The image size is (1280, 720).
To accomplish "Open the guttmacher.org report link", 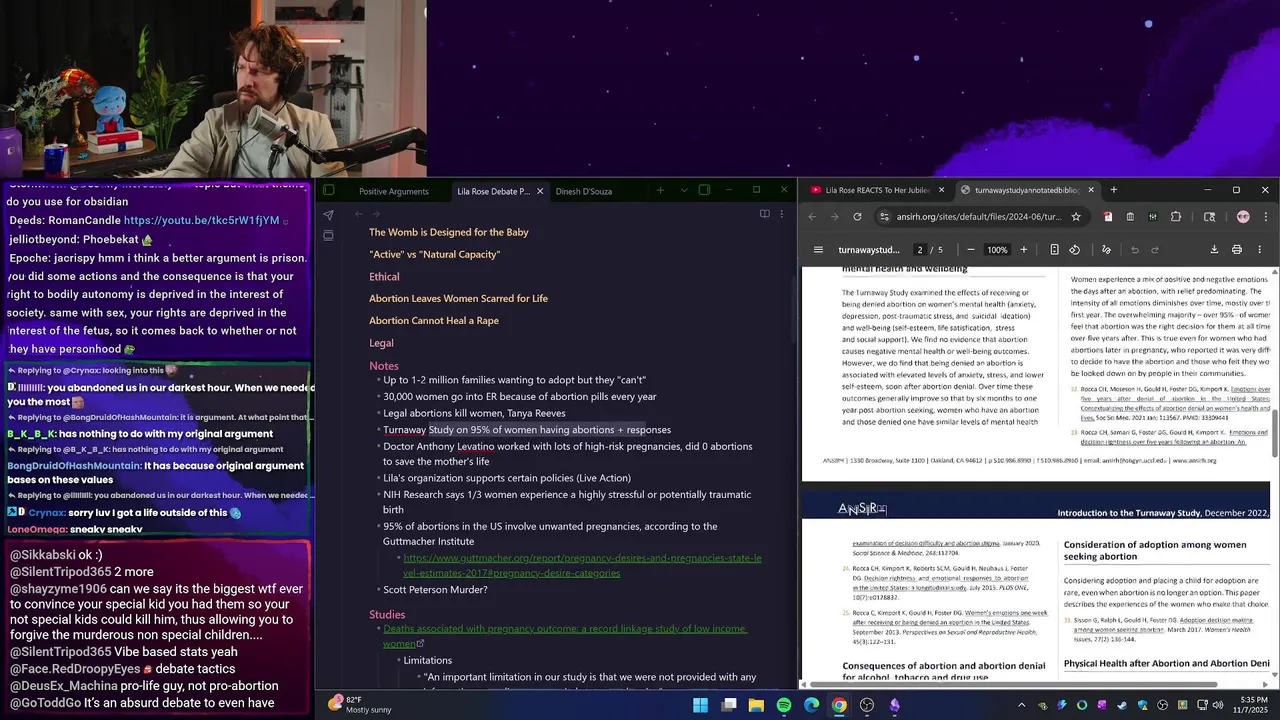I will [x=582, y=565].
